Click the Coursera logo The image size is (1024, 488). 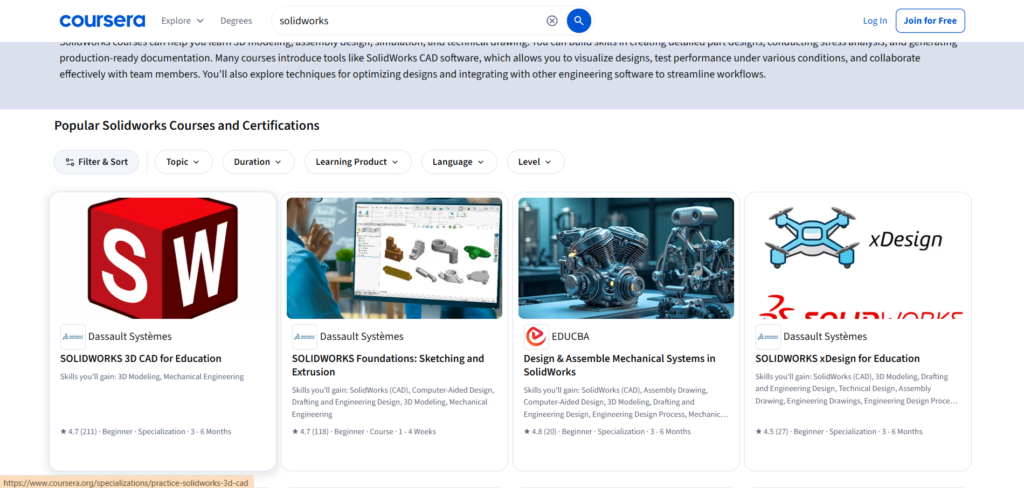[103, 20]
